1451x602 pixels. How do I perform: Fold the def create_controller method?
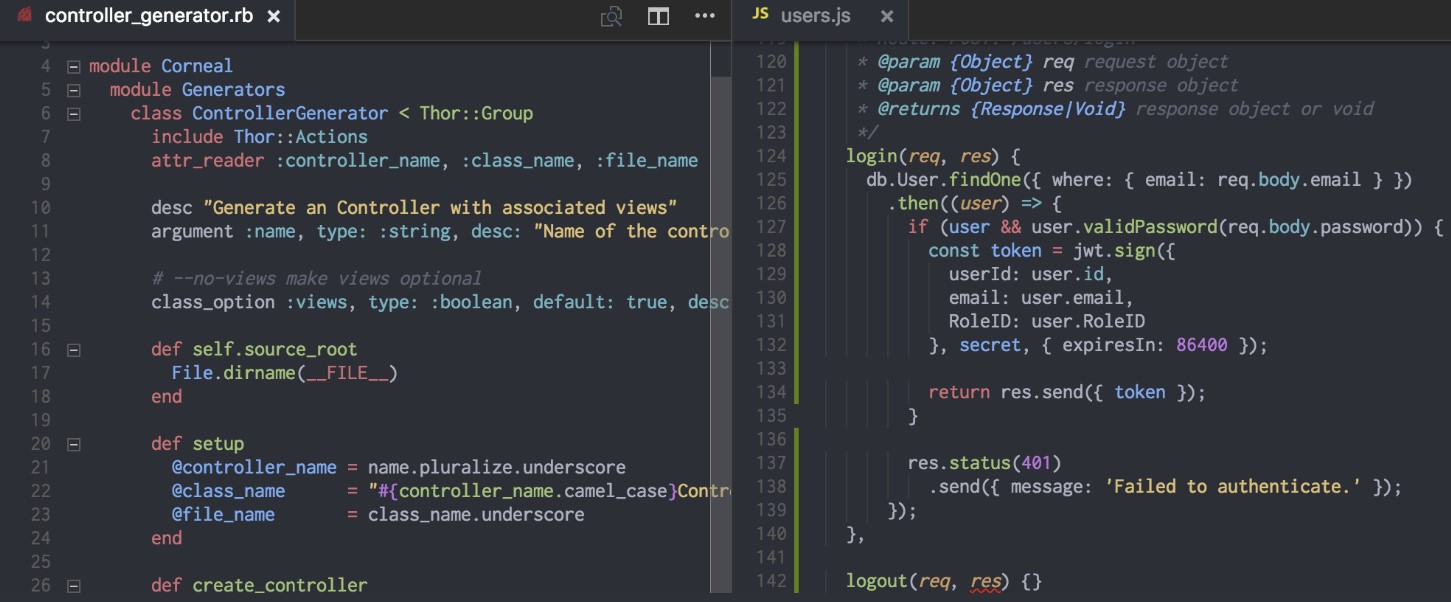point(73,586)
